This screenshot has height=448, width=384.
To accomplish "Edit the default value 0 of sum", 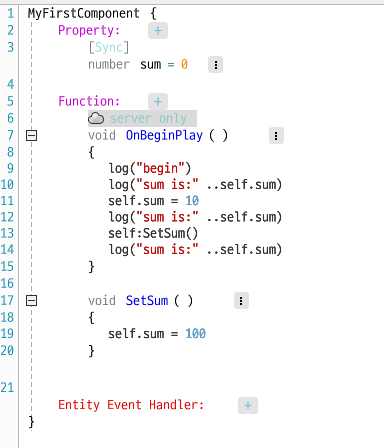I will click(x=184, y=64).
